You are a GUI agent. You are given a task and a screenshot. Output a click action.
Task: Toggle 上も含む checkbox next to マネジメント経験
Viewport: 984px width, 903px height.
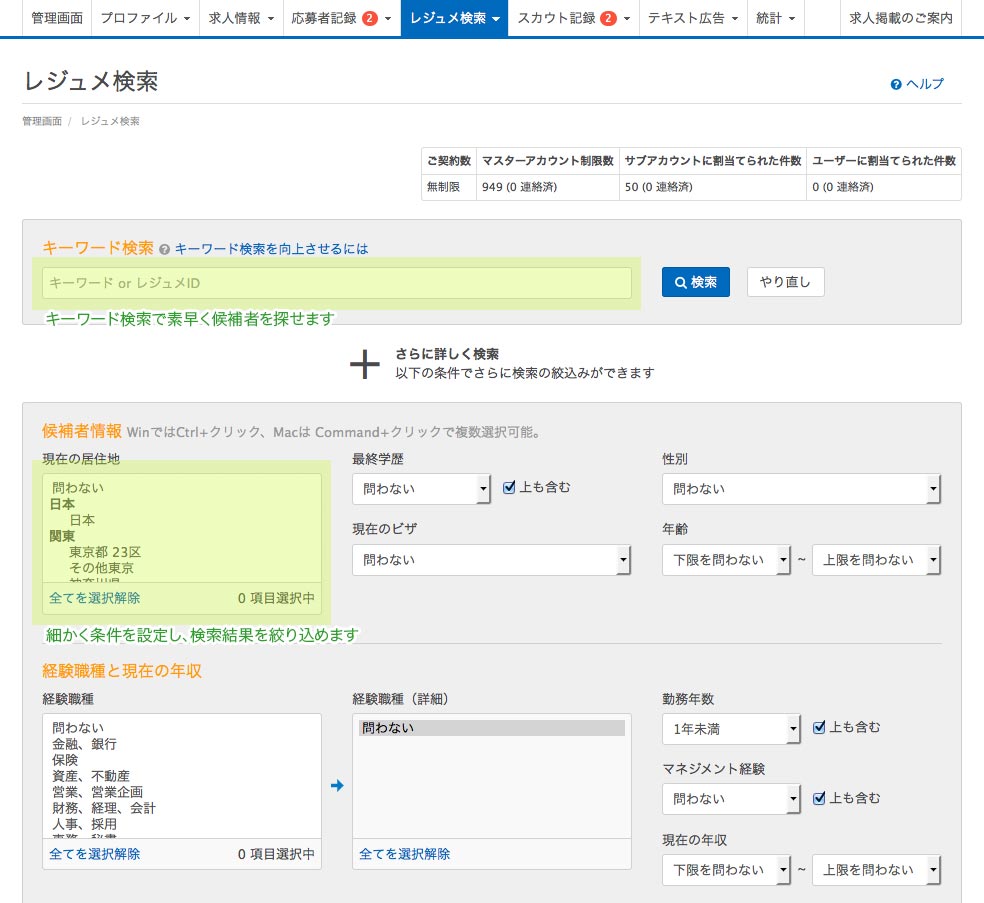click(x=819, y=798)
